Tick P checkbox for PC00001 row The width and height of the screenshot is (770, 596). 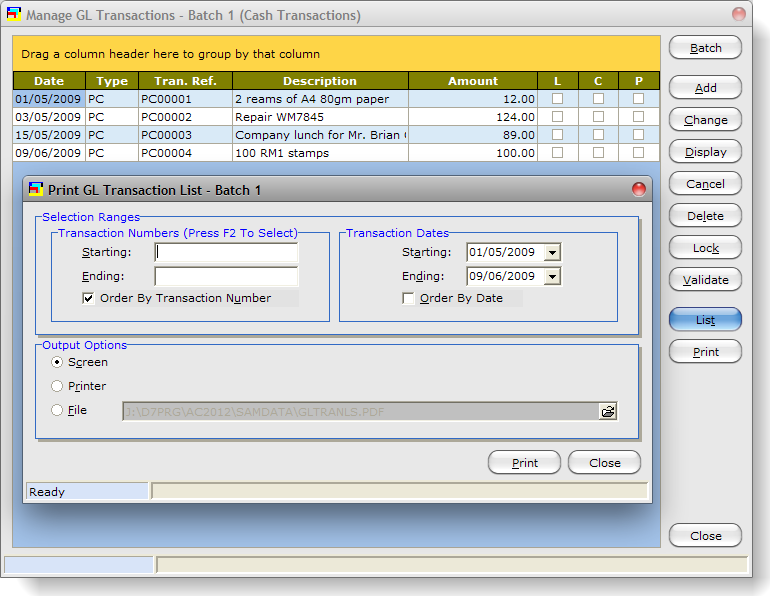click(638, 99)
